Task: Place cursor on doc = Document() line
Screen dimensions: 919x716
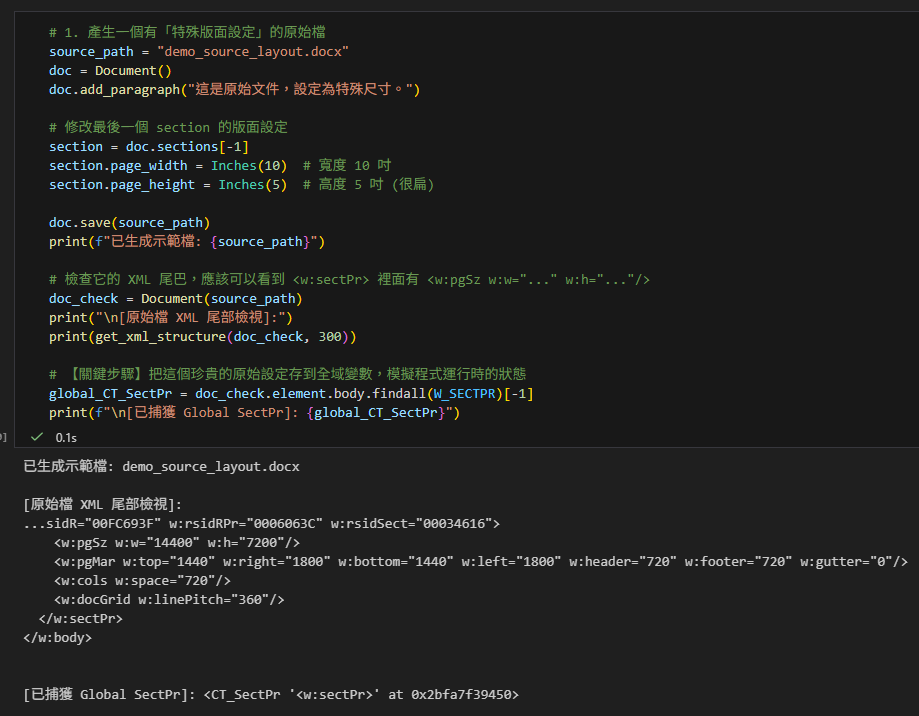Action: click(x=110, y=71)
